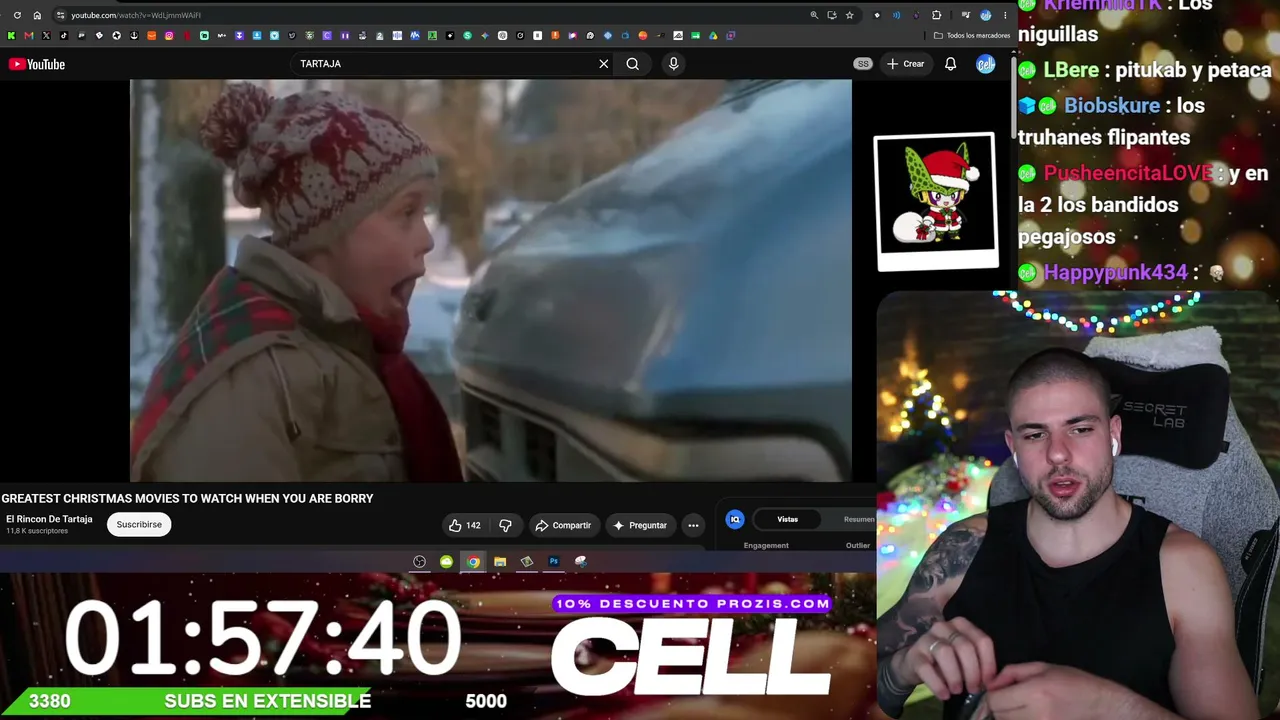Click the install app icon in address bar
1280x720 pixels.
[831, 15]
